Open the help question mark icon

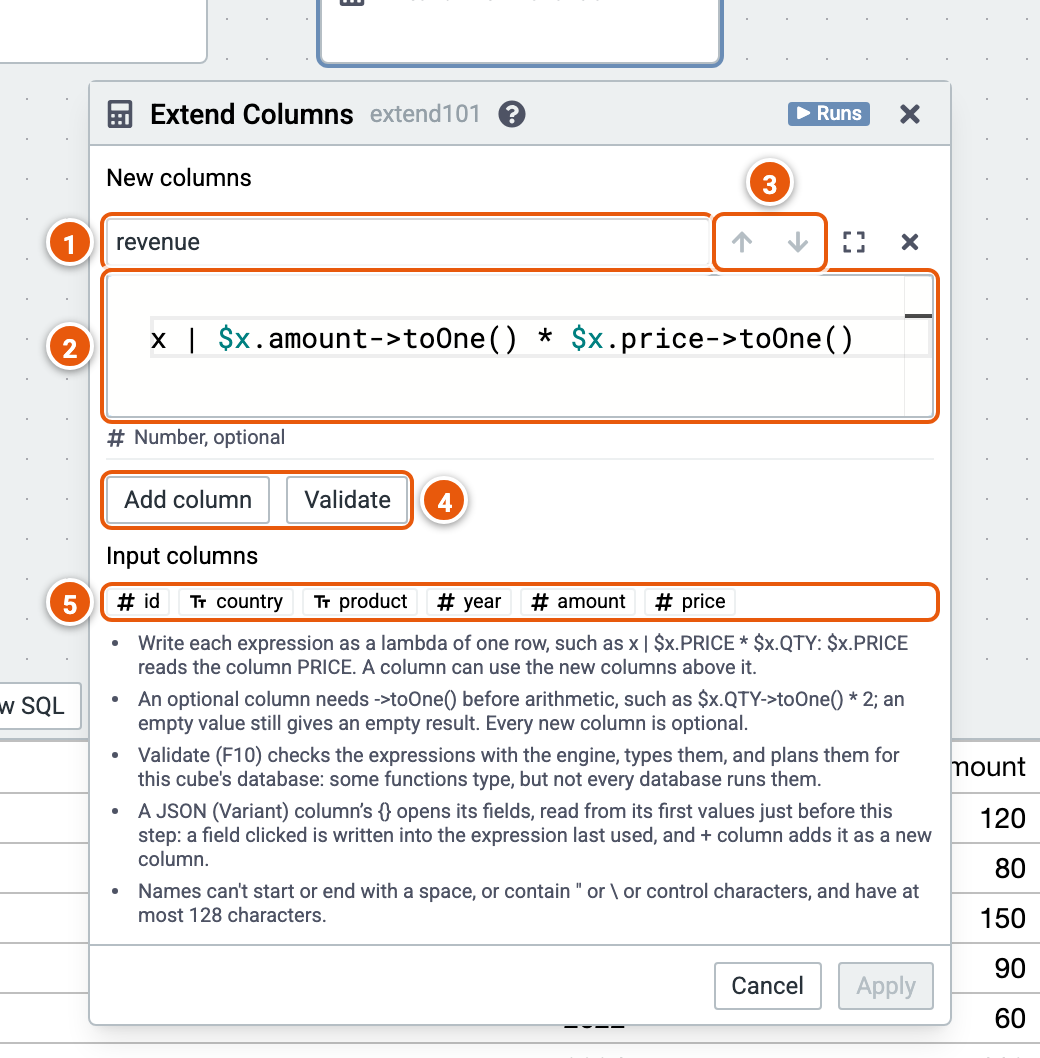pyautogui.click(x=512, y=114)
